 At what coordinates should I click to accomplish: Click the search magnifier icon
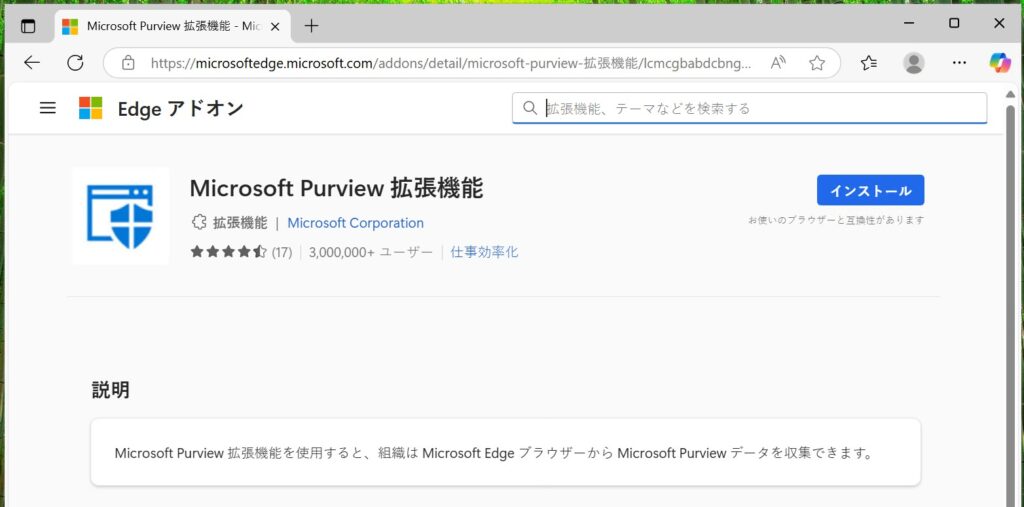pyautogui.click(x=530, y=108)
